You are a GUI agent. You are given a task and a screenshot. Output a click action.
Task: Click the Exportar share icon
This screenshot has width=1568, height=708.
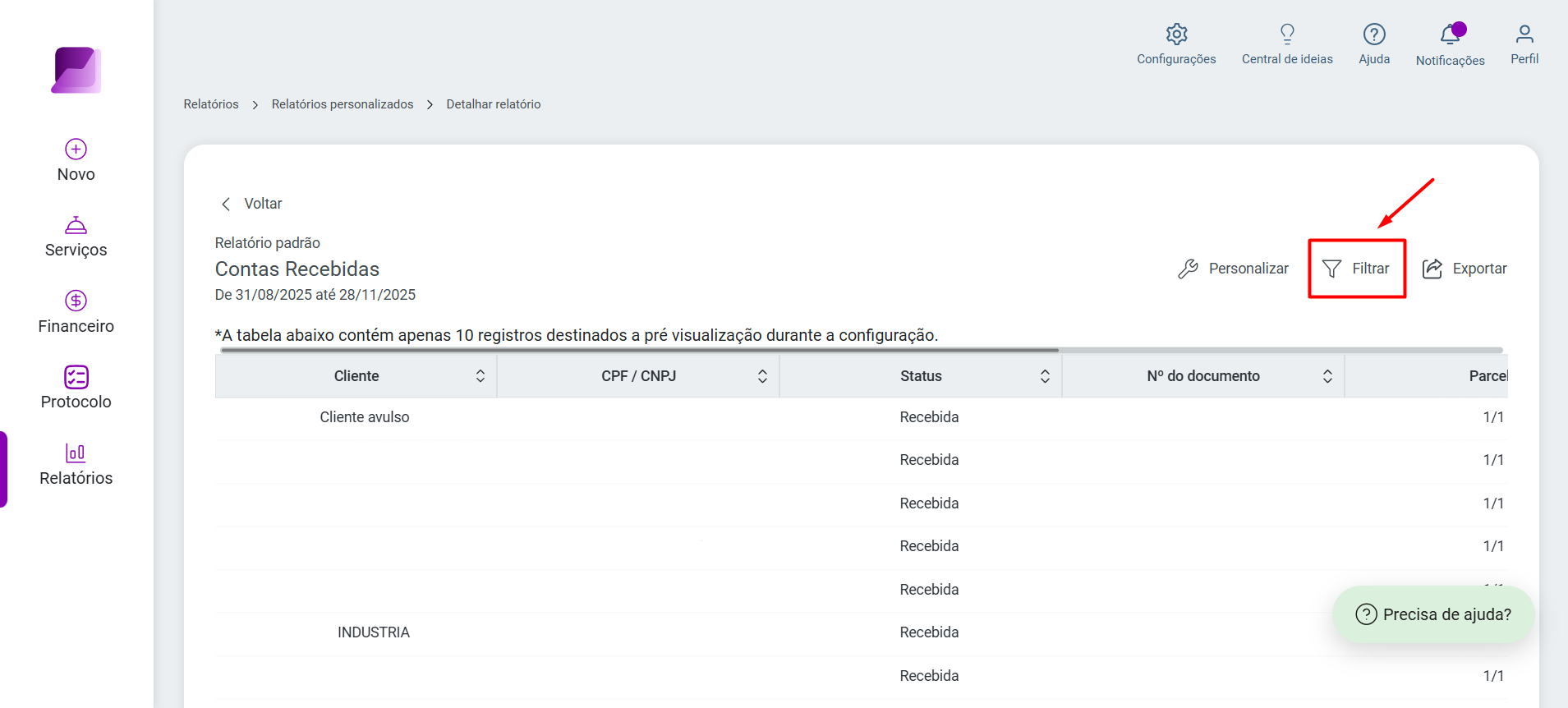[1432, 269]
